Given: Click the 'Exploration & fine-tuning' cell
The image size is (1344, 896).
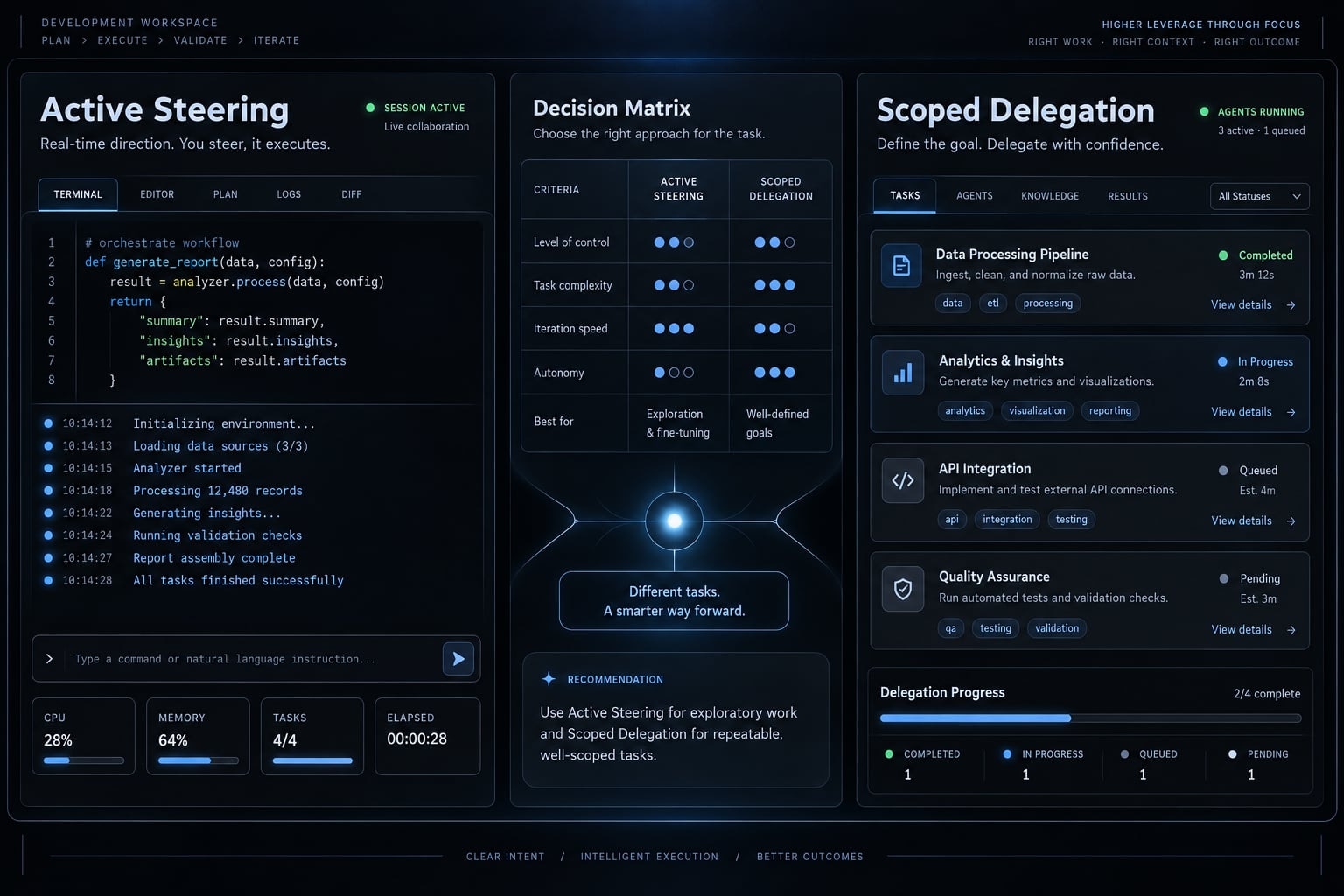Looking at the screenshot, I should point(678,423).
